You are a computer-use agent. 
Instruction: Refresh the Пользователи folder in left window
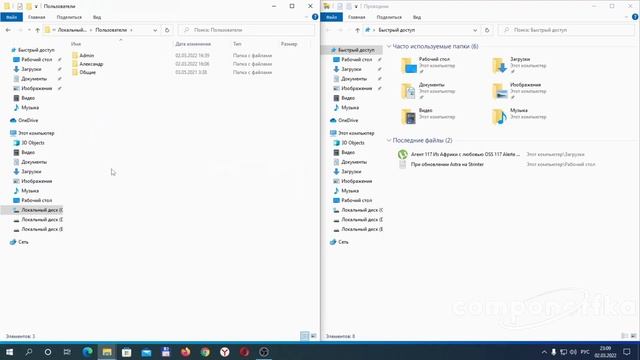coord(167,30)
